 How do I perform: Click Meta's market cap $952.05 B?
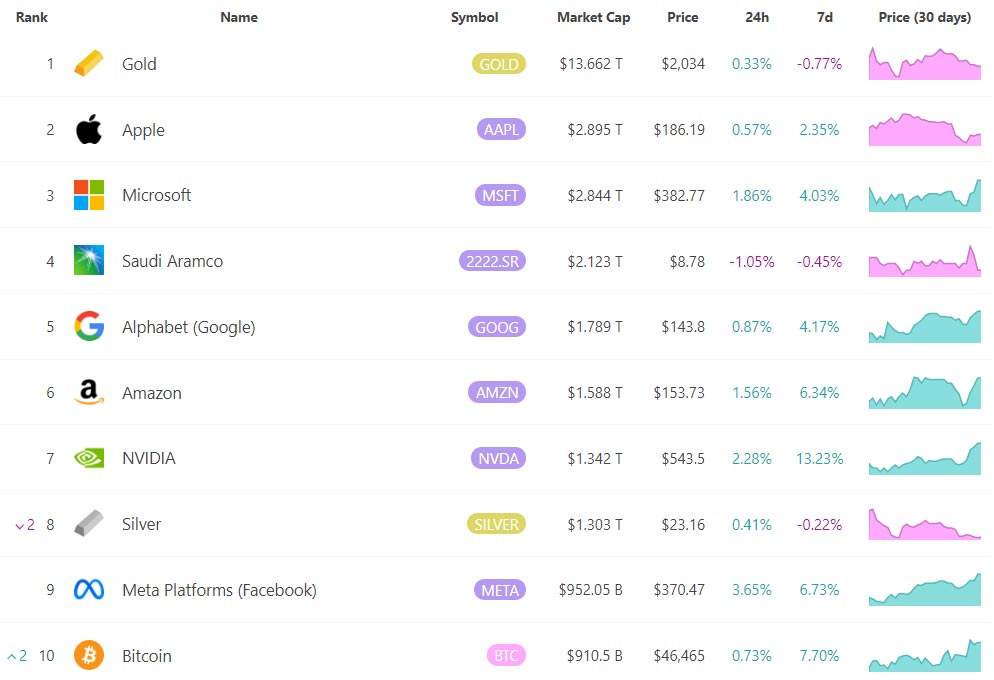point(591,590)
